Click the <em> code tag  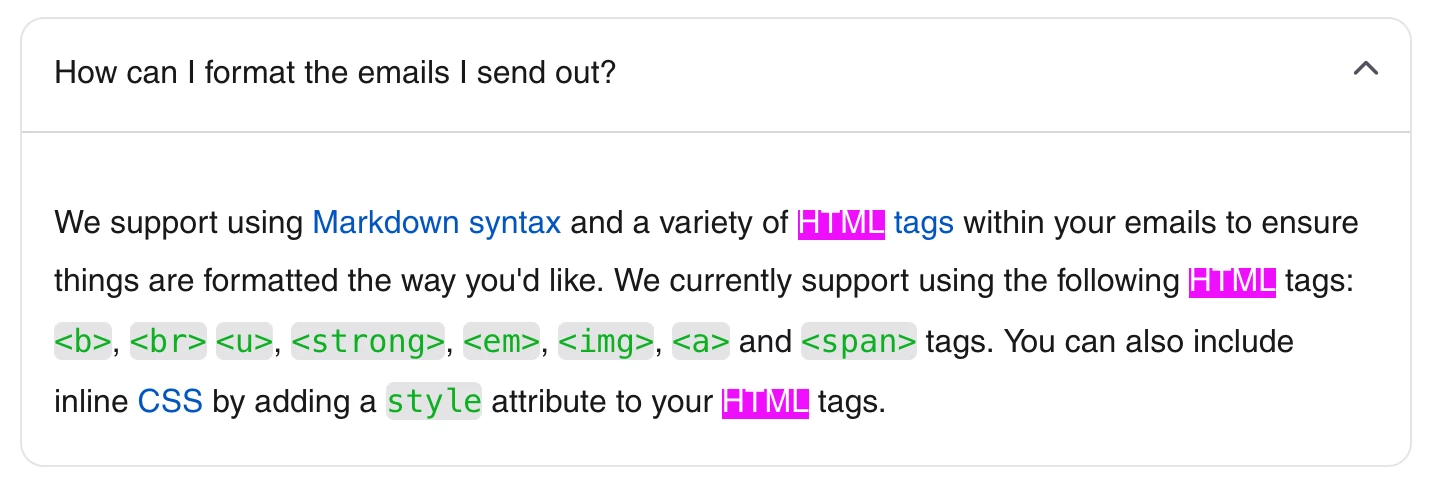(x=502, y=342)
